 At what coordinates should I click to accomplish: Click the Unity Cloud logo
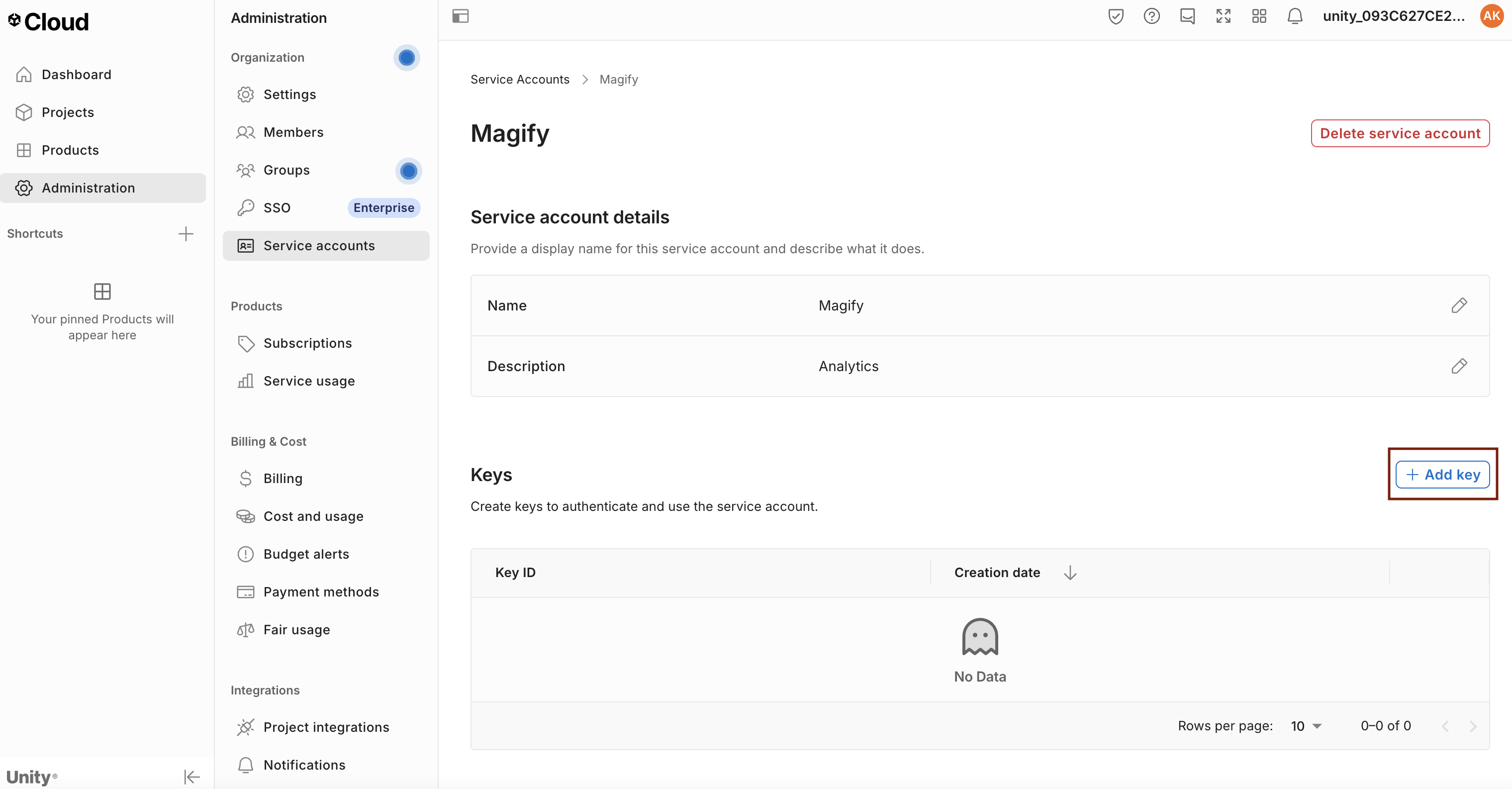[x=48, y=22]
